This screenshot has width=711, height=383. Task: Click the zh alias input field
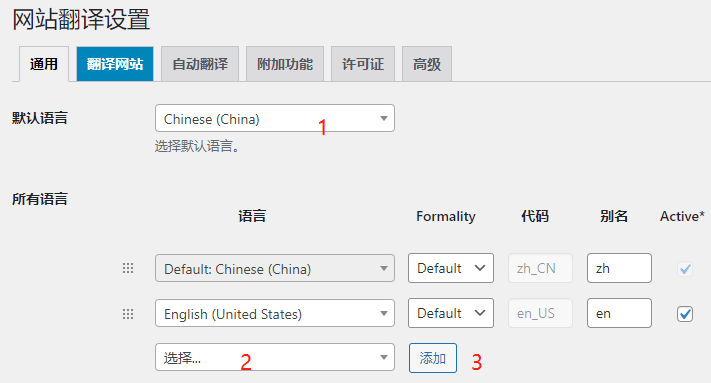tap(619, 268)
